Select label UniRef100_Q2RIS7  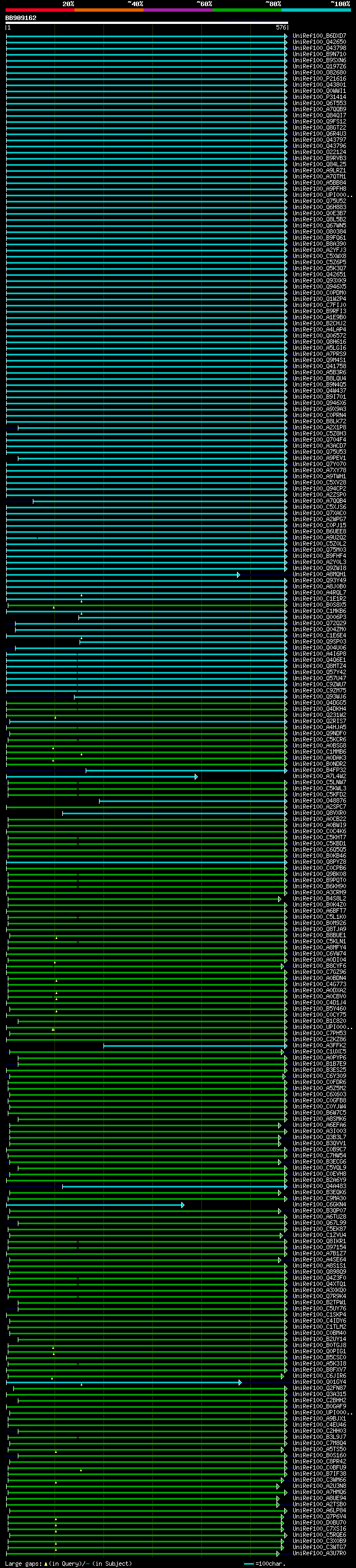[319, 721]
